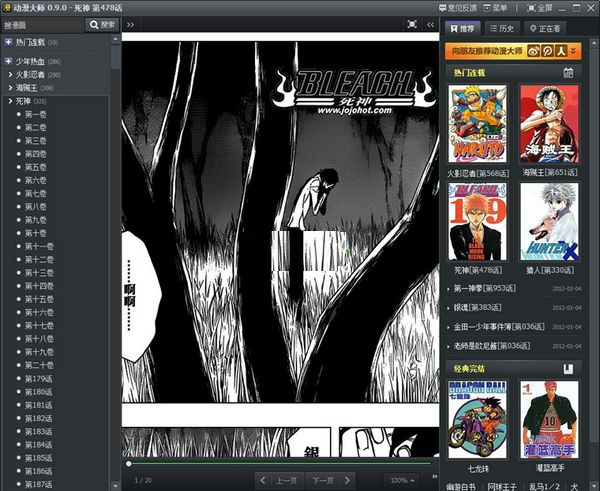
Task: Collapse the 死神 tree node
Action: pyautogui.click(x=10, y=101)
